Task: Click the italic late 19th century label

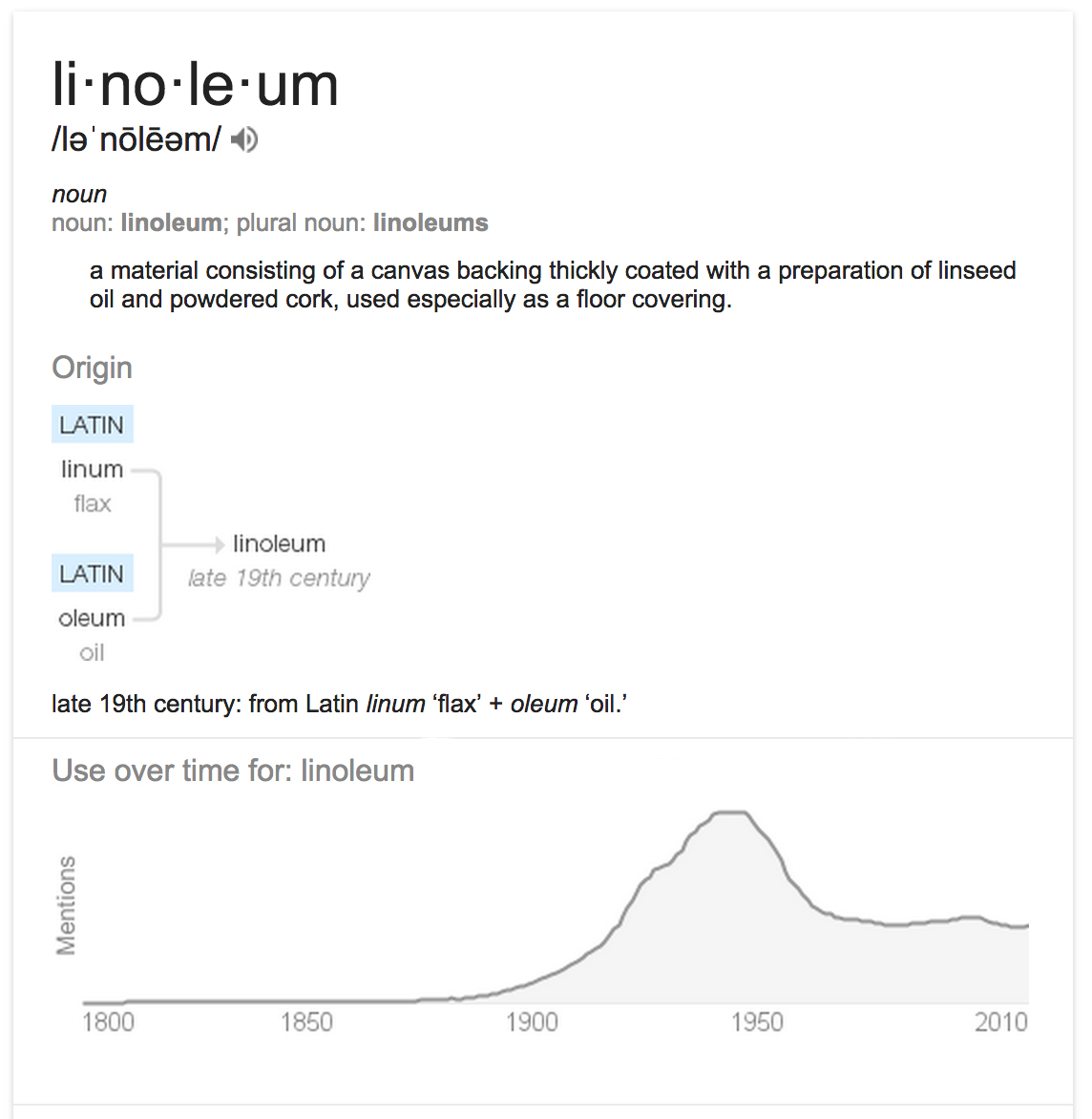Action: 279,578
